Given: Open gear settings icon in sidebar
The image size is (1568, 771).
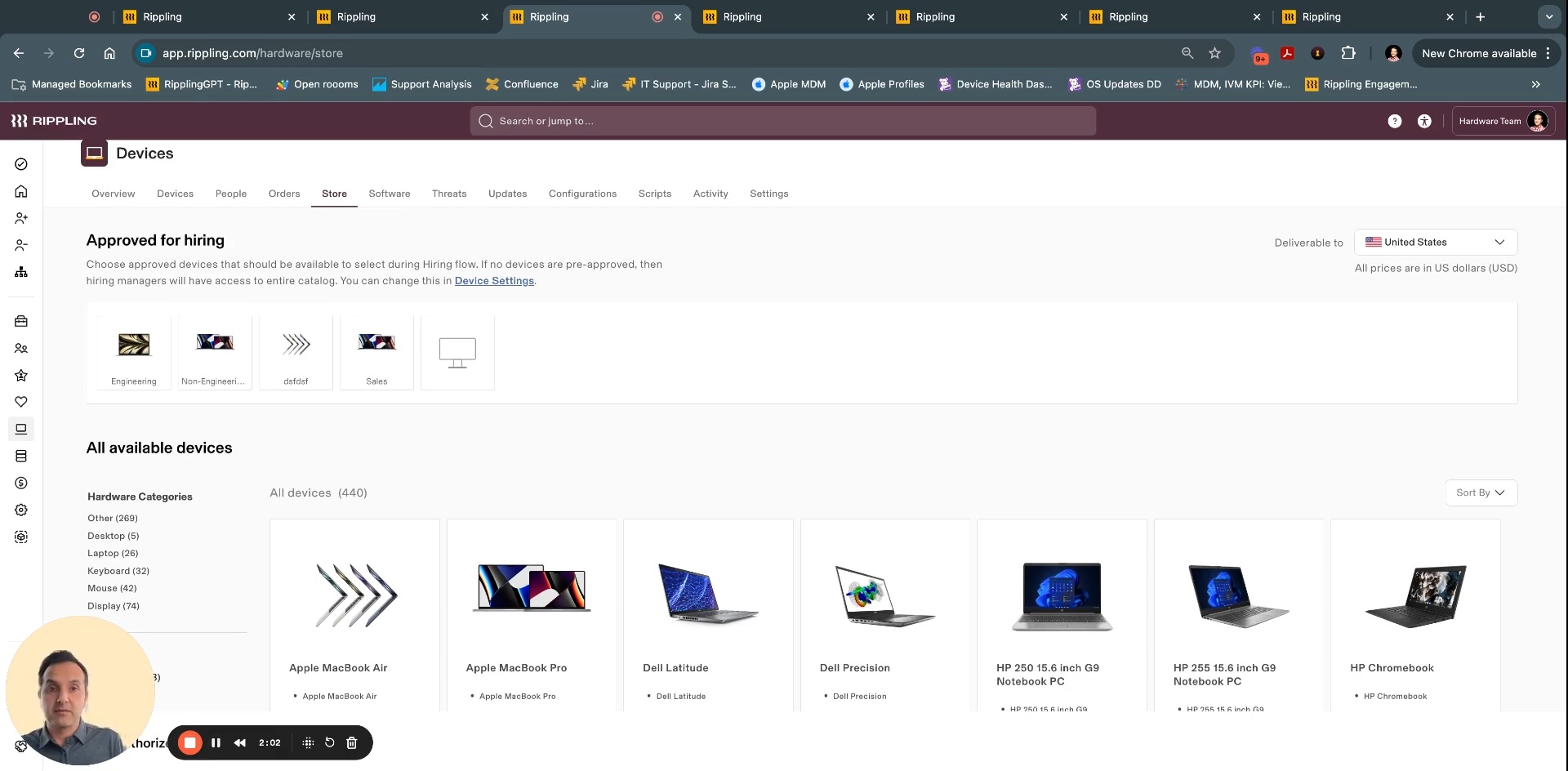Looking at the screenshot, I should (21, 510).
